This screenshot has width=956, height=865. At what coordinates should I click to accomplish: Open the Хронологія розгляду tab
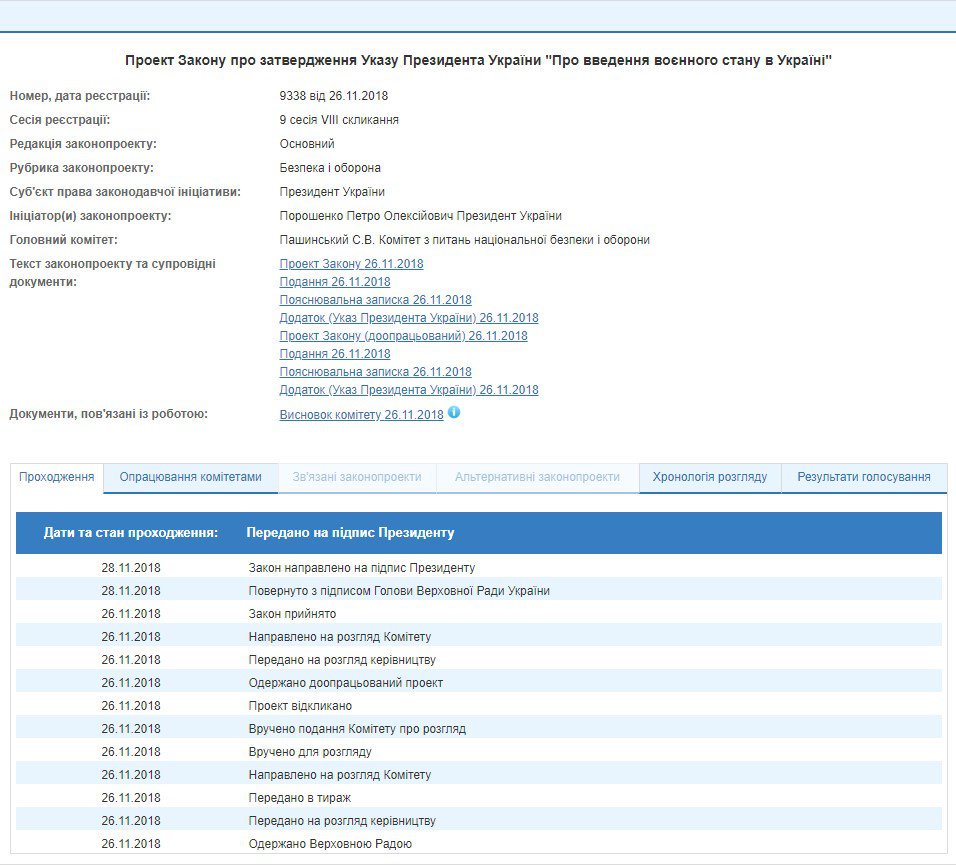pos(710,477)
